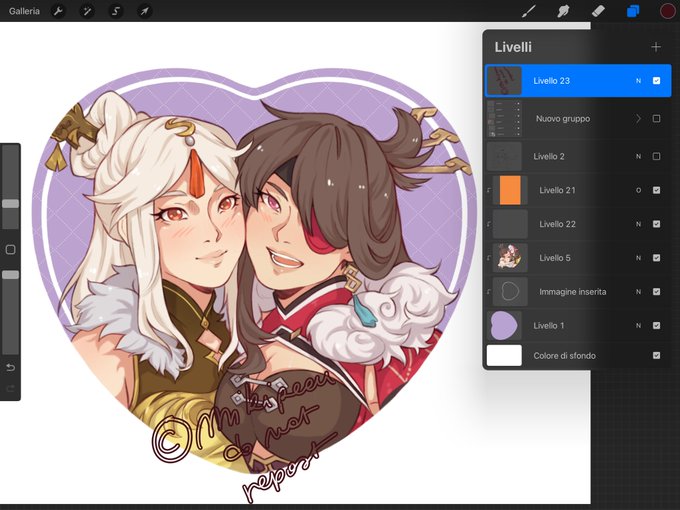Open blend mode N for Immagine inserita
This screenshot has width=680, height=510.
[638, 291]
